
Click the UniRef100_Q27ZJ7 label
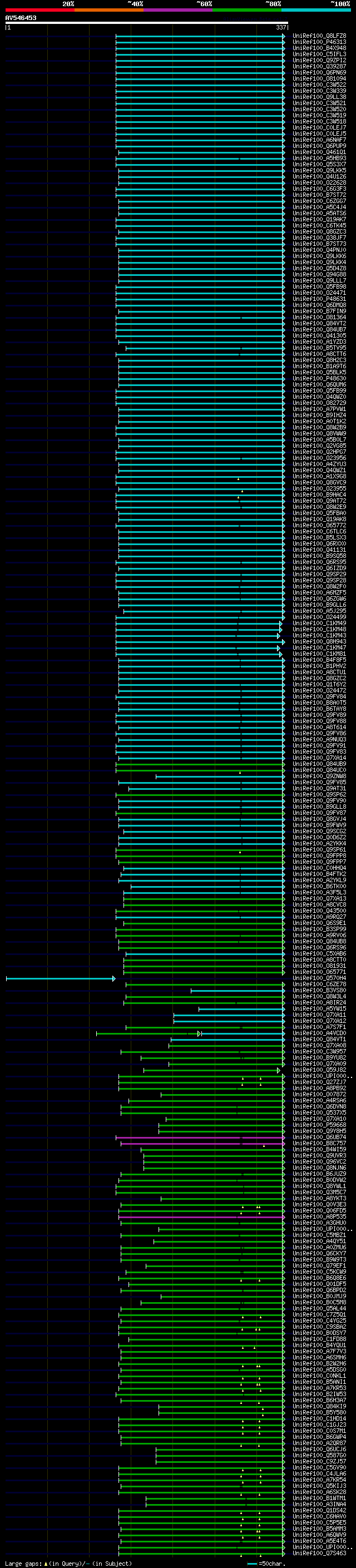point(319,1082)
